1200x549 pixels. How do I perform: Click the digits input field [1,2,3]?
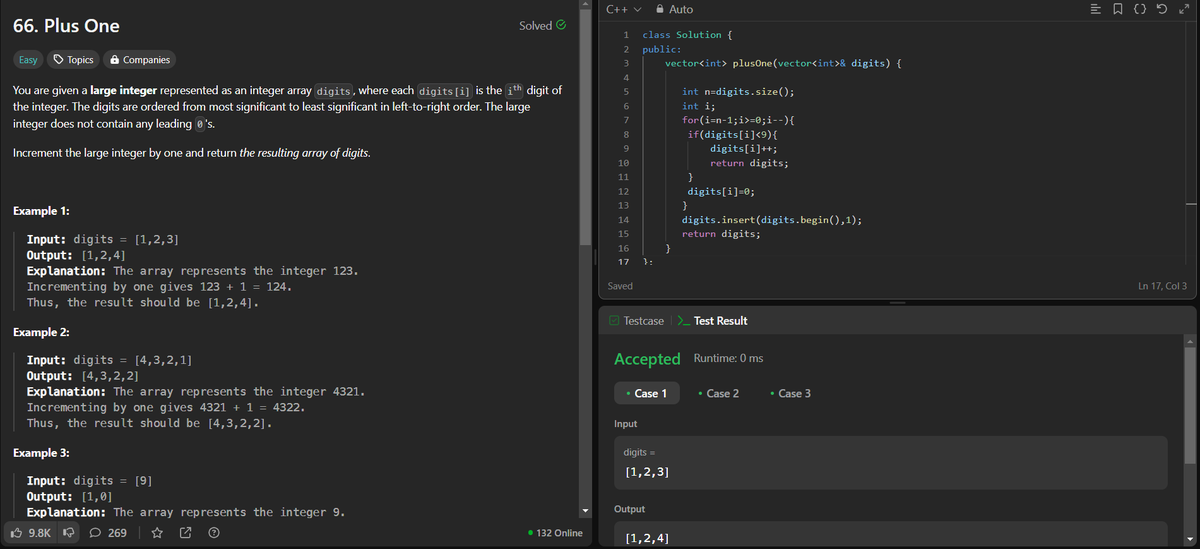click(890, 463)
